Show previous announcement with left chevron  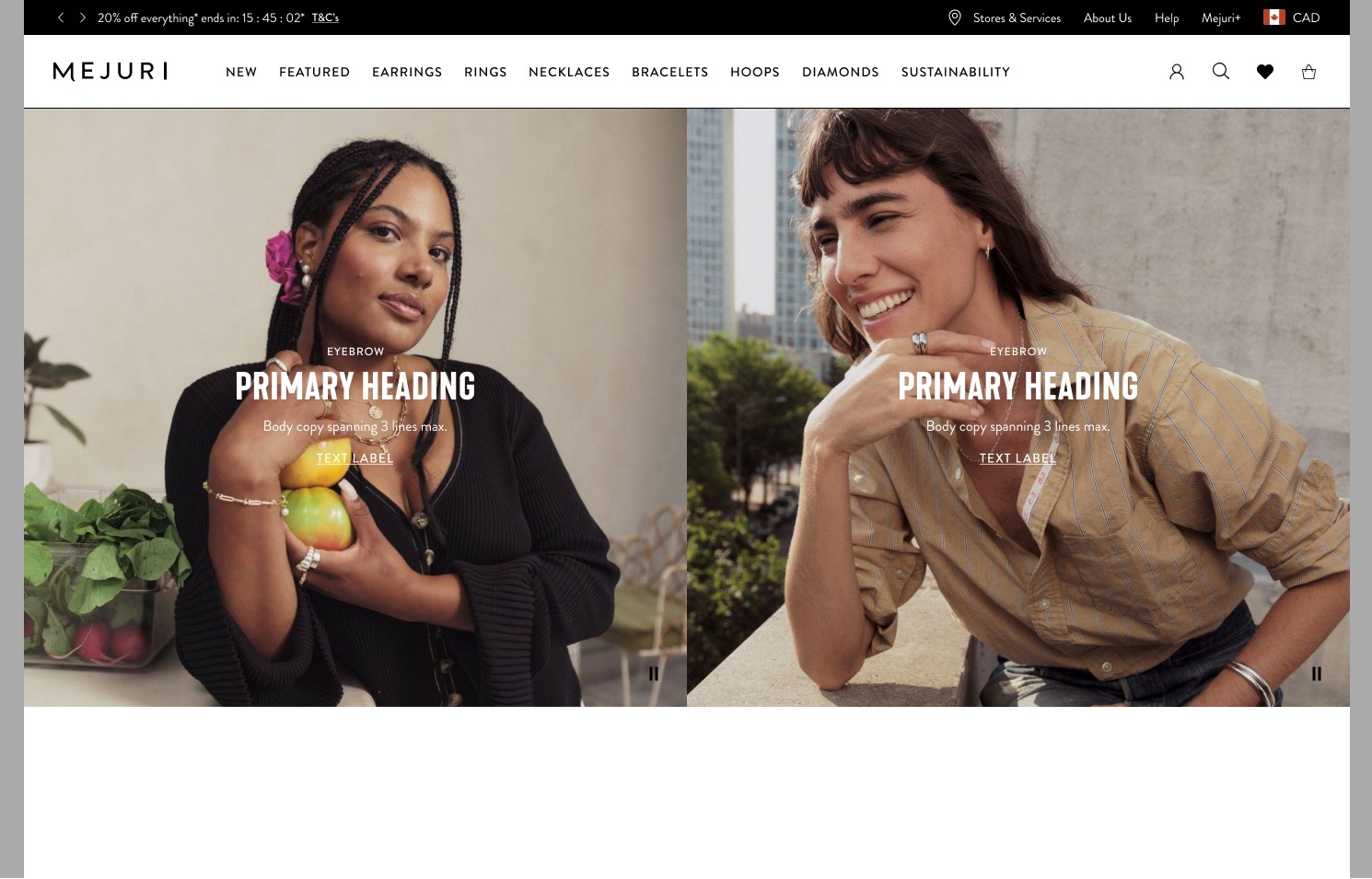point(61,17)
